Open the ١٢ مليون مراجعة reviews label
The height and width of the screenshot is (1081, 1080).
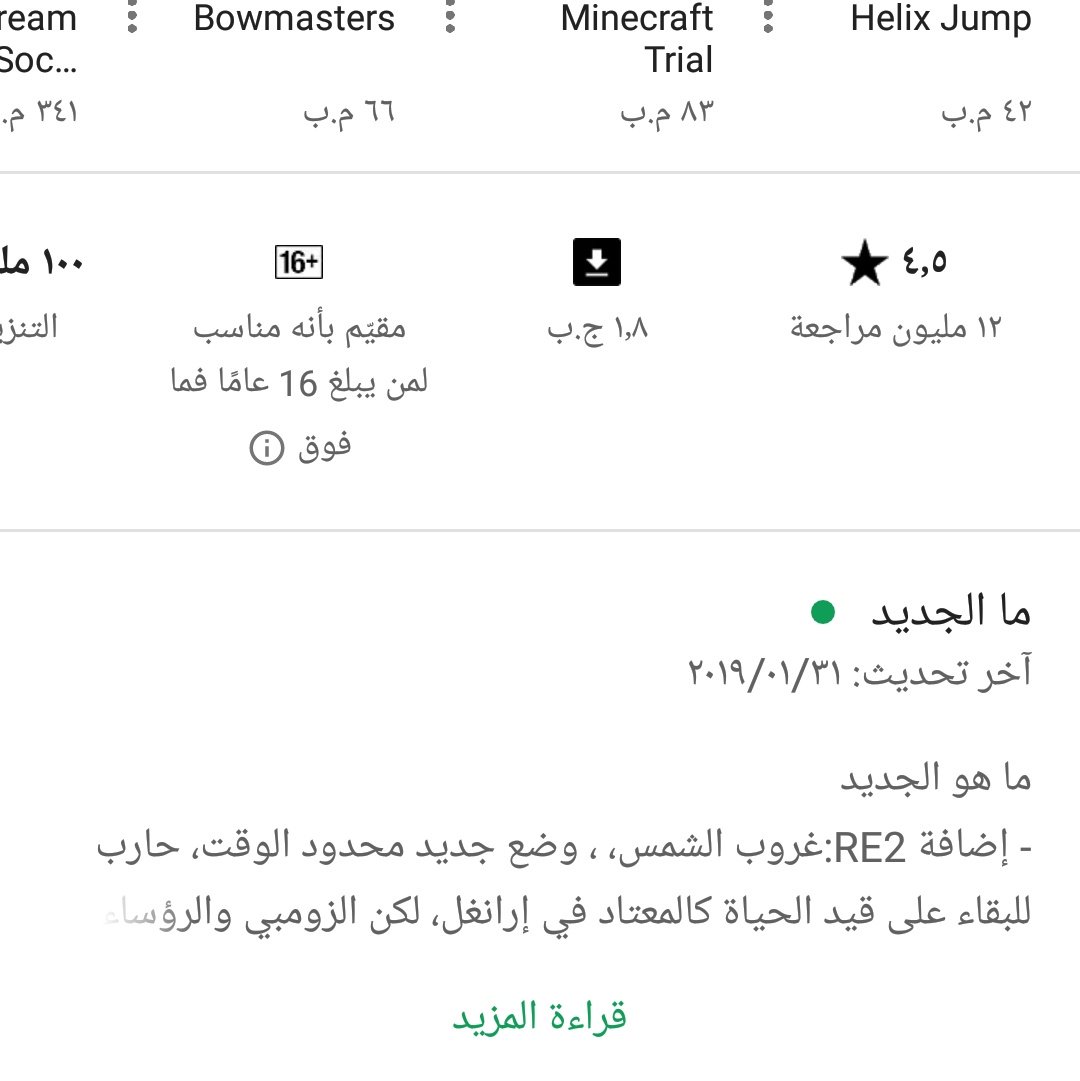(895, 328)
